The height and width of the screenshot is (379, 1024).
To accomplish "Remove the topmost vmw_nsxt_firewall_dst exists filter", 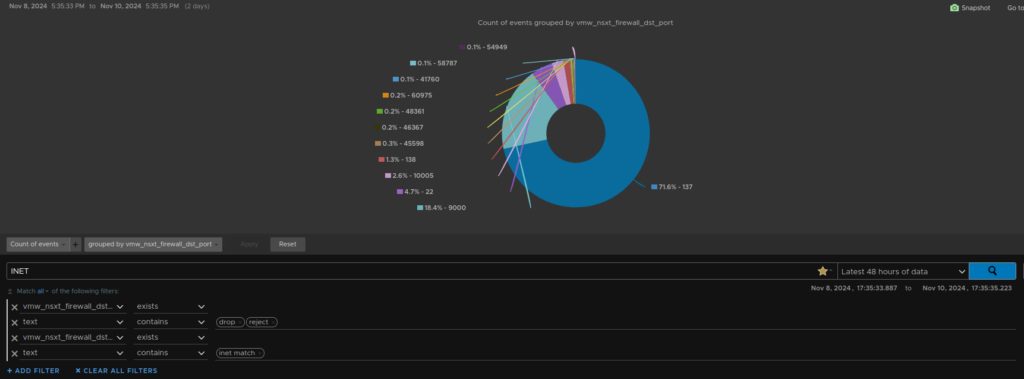I will [14, 306].
